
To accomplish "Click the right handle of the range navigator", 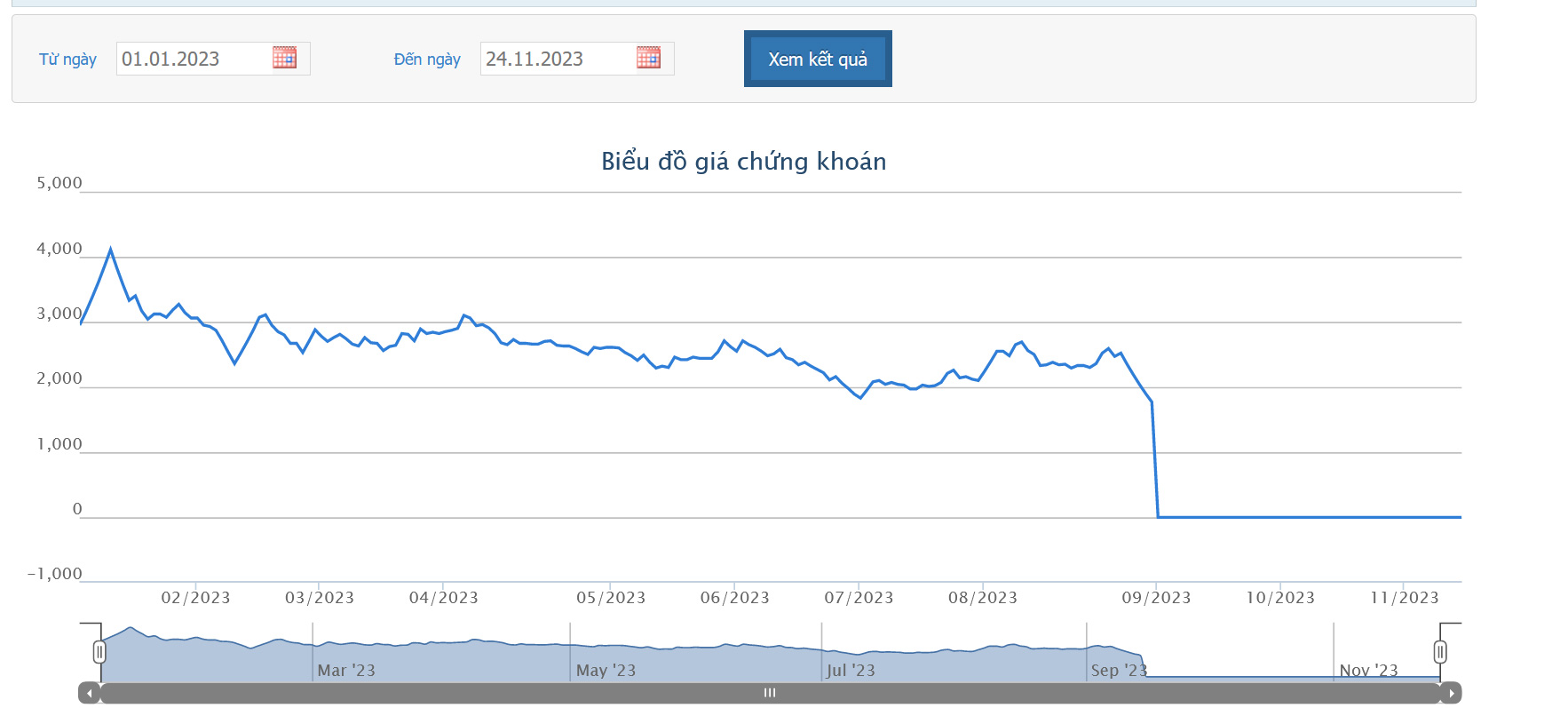I will [x=1439, y=652].
